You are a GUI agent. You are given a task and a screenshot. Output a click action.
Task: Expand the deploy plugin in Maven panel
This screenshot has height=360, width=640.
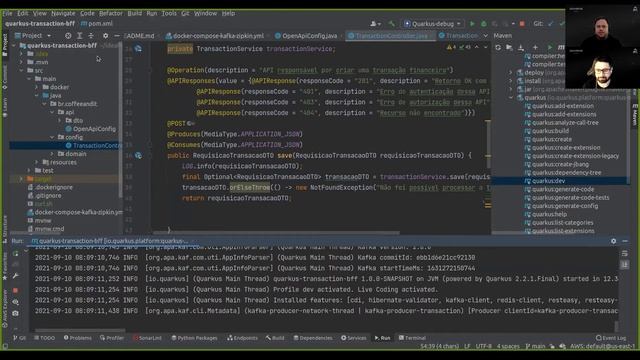(511, 73)
